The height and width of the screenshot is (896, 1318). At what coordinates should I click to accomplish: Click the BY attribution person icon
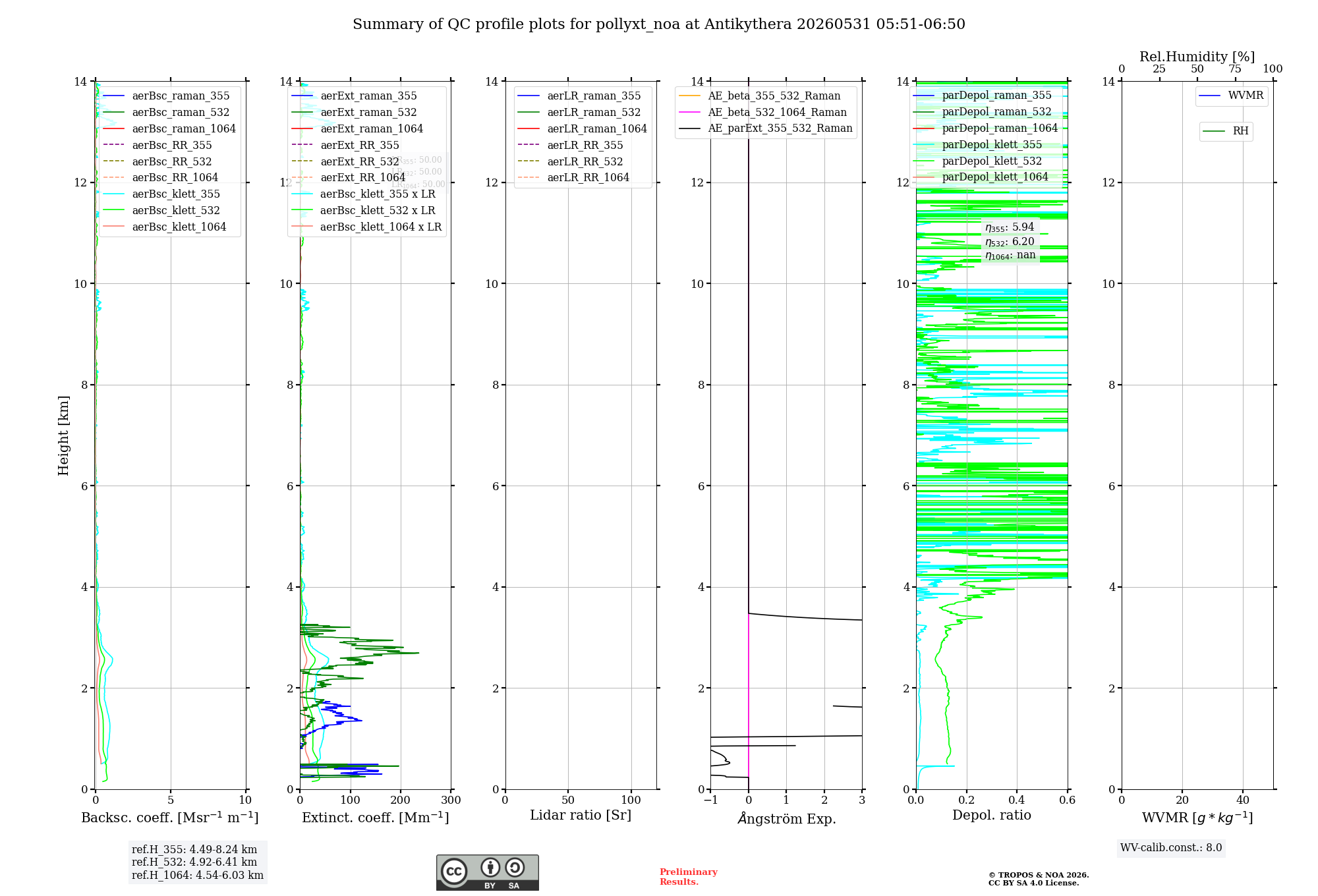(490, 867)
